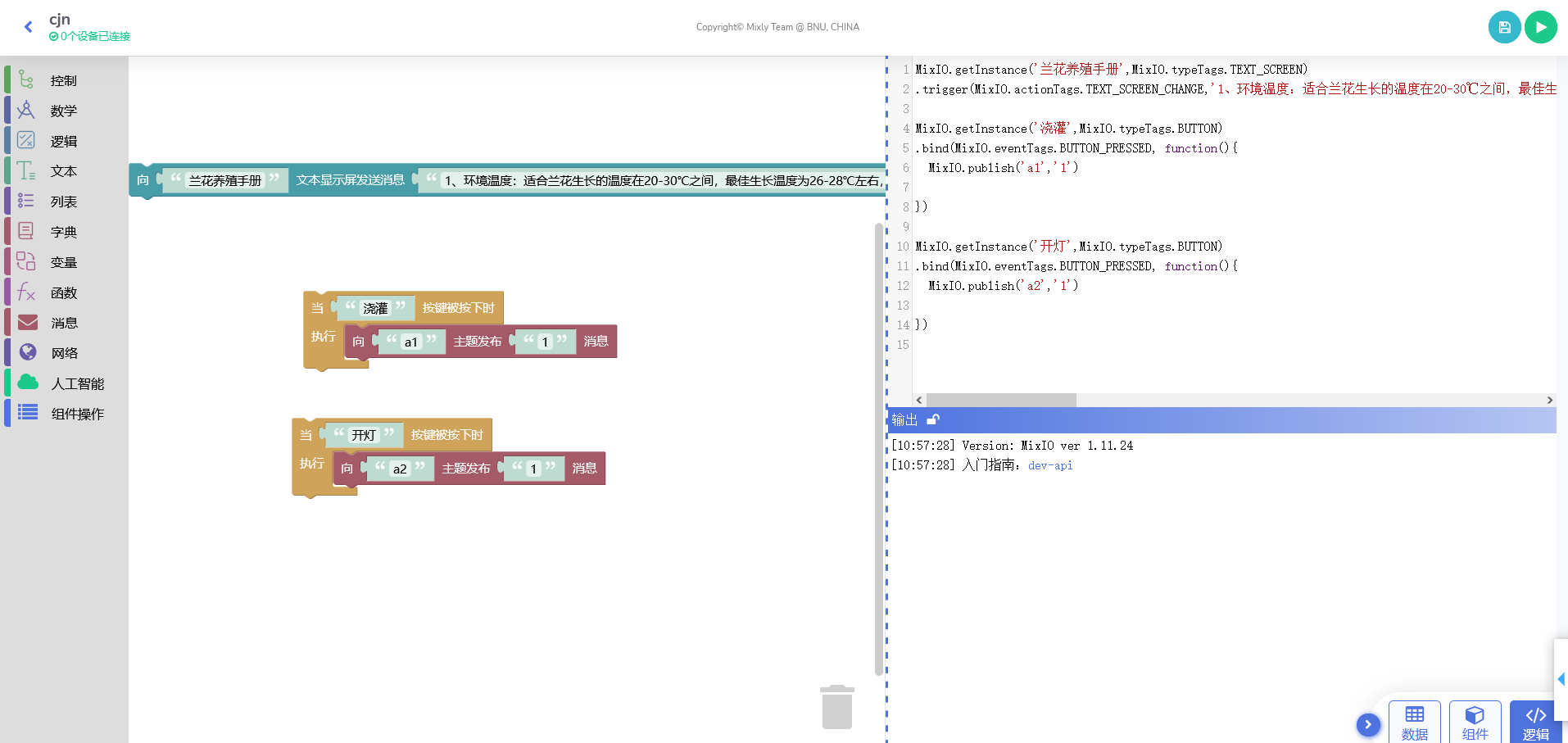Open the 字典 dictionary category icon

[26, 232]
